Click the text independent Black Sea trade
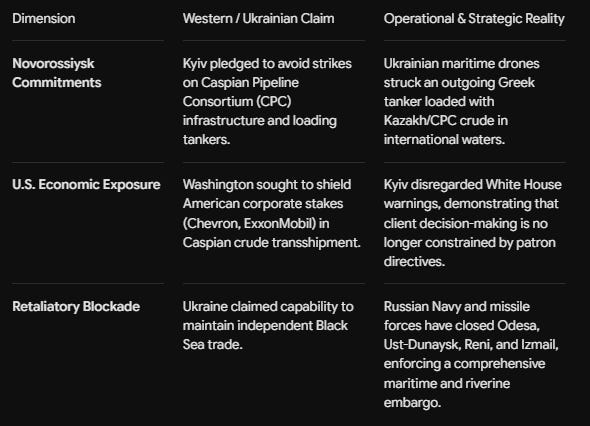The height and width of the screenshot is (426, 590). click(265, 335)
